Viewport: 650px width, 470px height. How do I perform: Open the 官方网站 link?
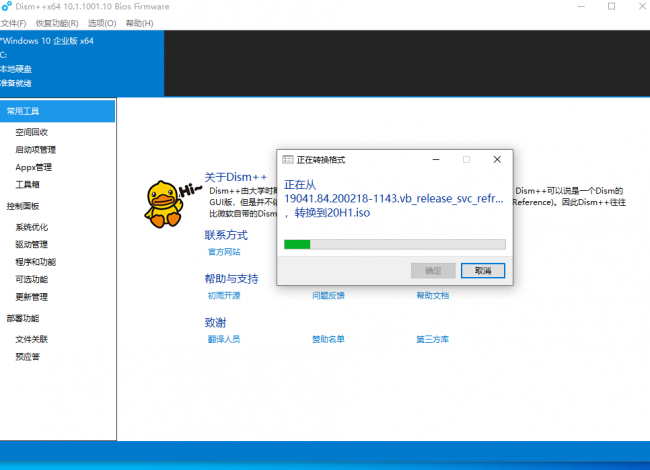point(224,252)
